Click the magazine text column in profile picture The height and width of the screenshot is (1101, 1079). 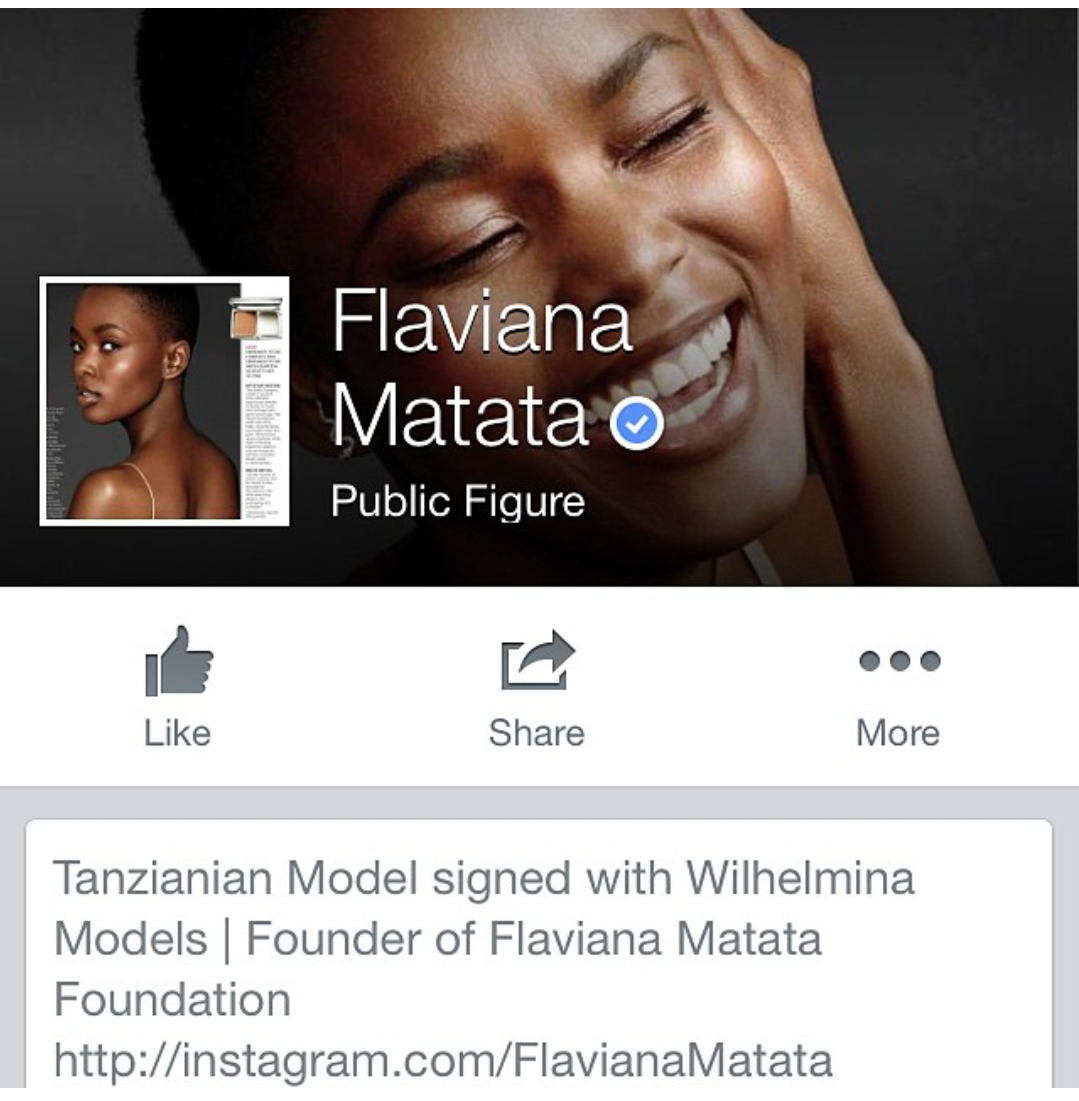[x=264, y=430]
